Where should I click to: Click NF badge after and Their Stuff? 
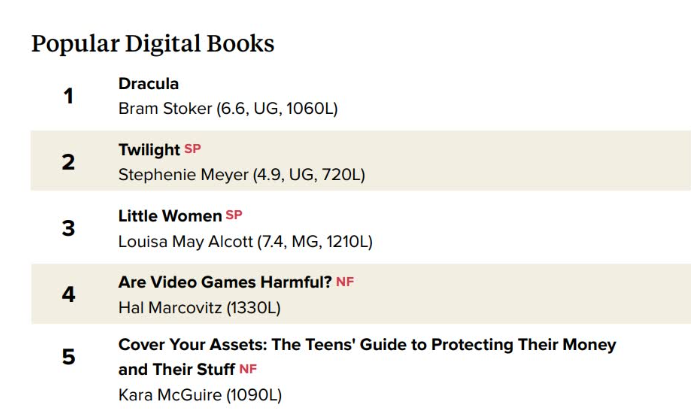pyautogui.click(x=248, y=369)
